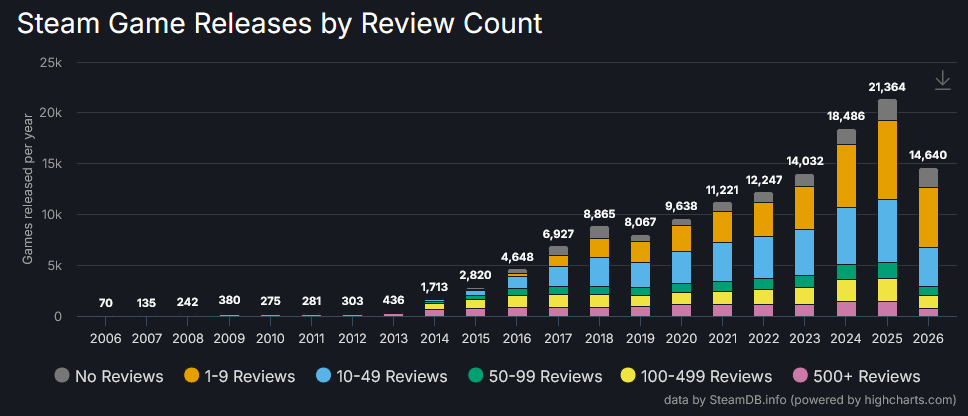Click the 9,638 total label above 2020
The image size is (968, 416).
click(681, 206)
